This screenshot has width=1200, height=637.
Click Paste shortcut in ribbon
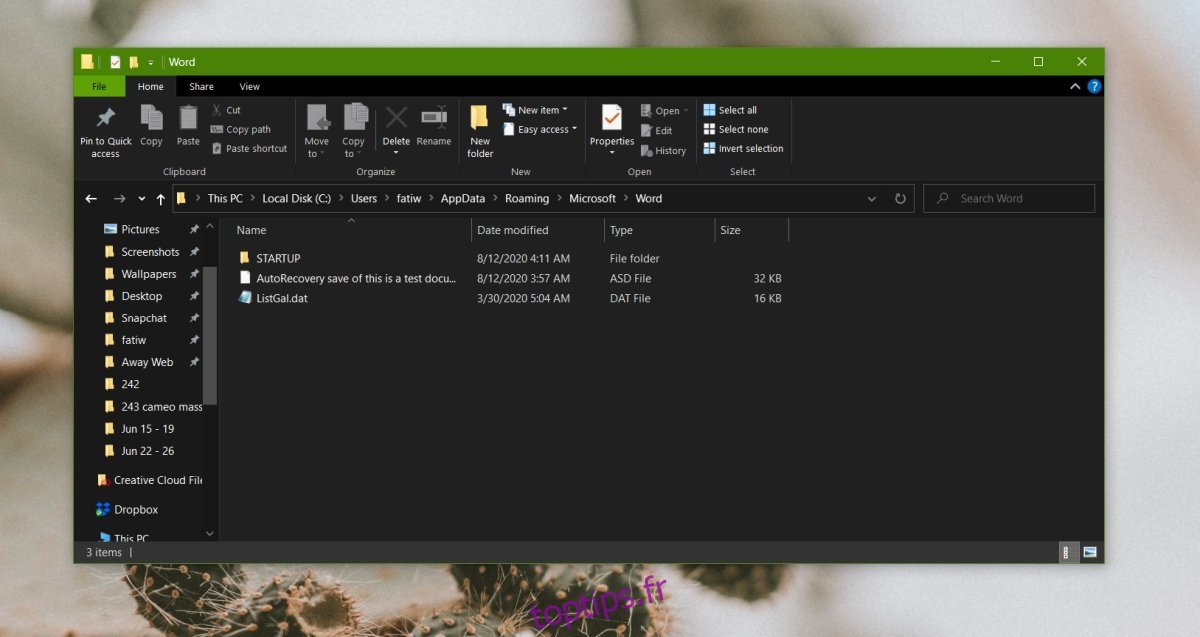click(249, 148)
